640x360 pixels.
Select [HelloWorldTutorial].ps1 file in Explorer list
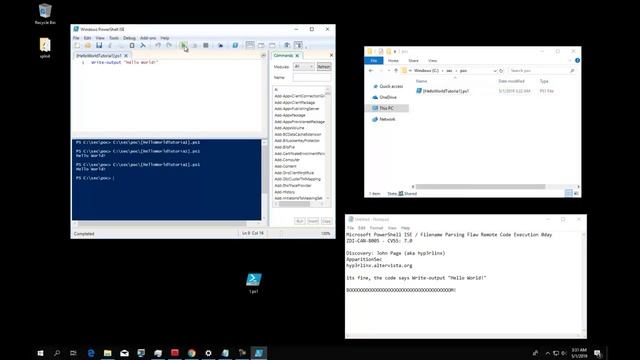click(x=443, y=91)
